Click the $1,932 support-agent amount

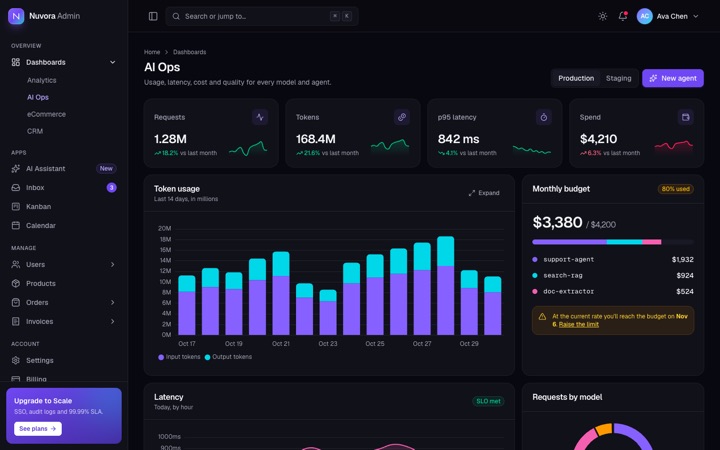682,259
